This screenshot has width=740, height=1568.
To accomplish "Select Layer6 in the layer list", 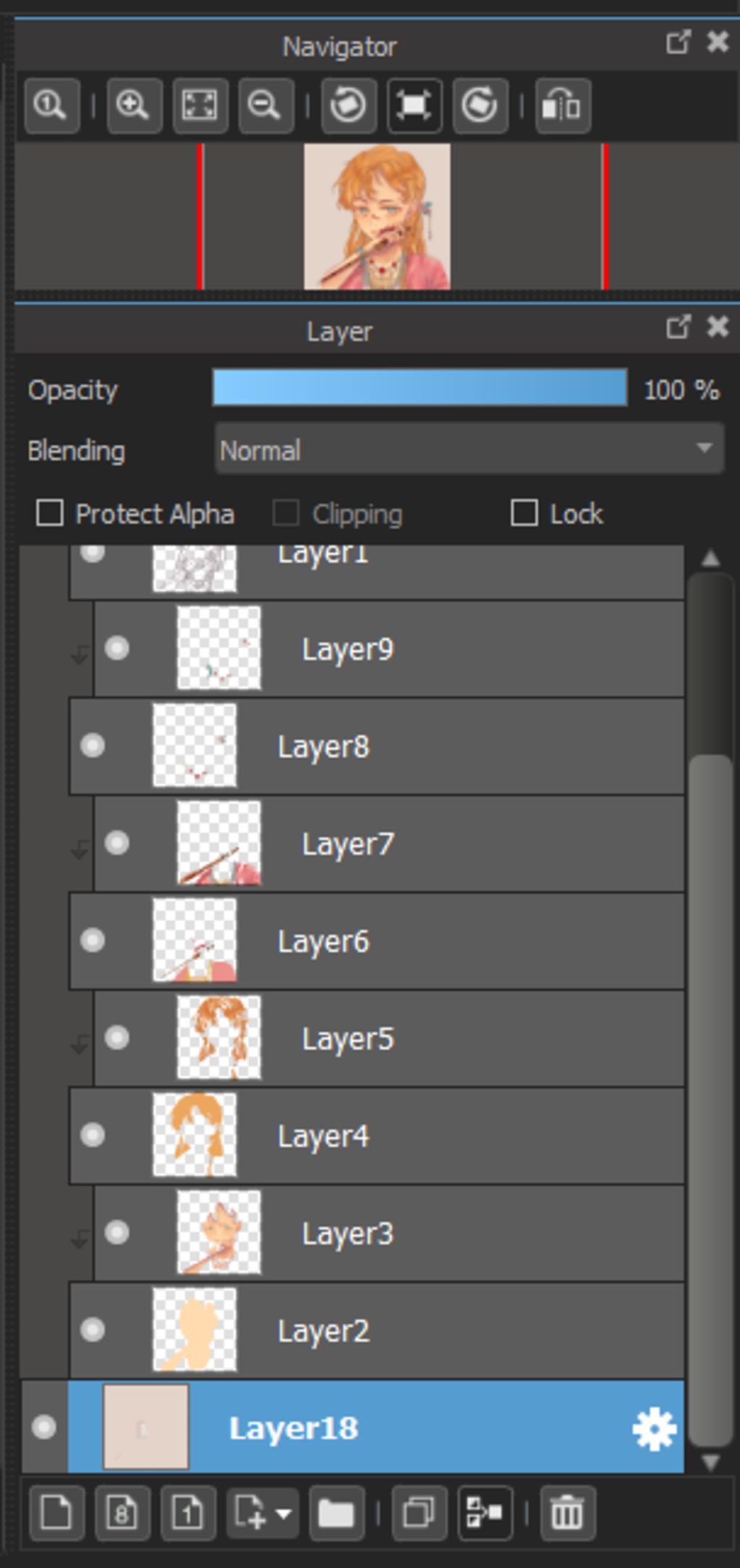I will click(x=377, y=941).
